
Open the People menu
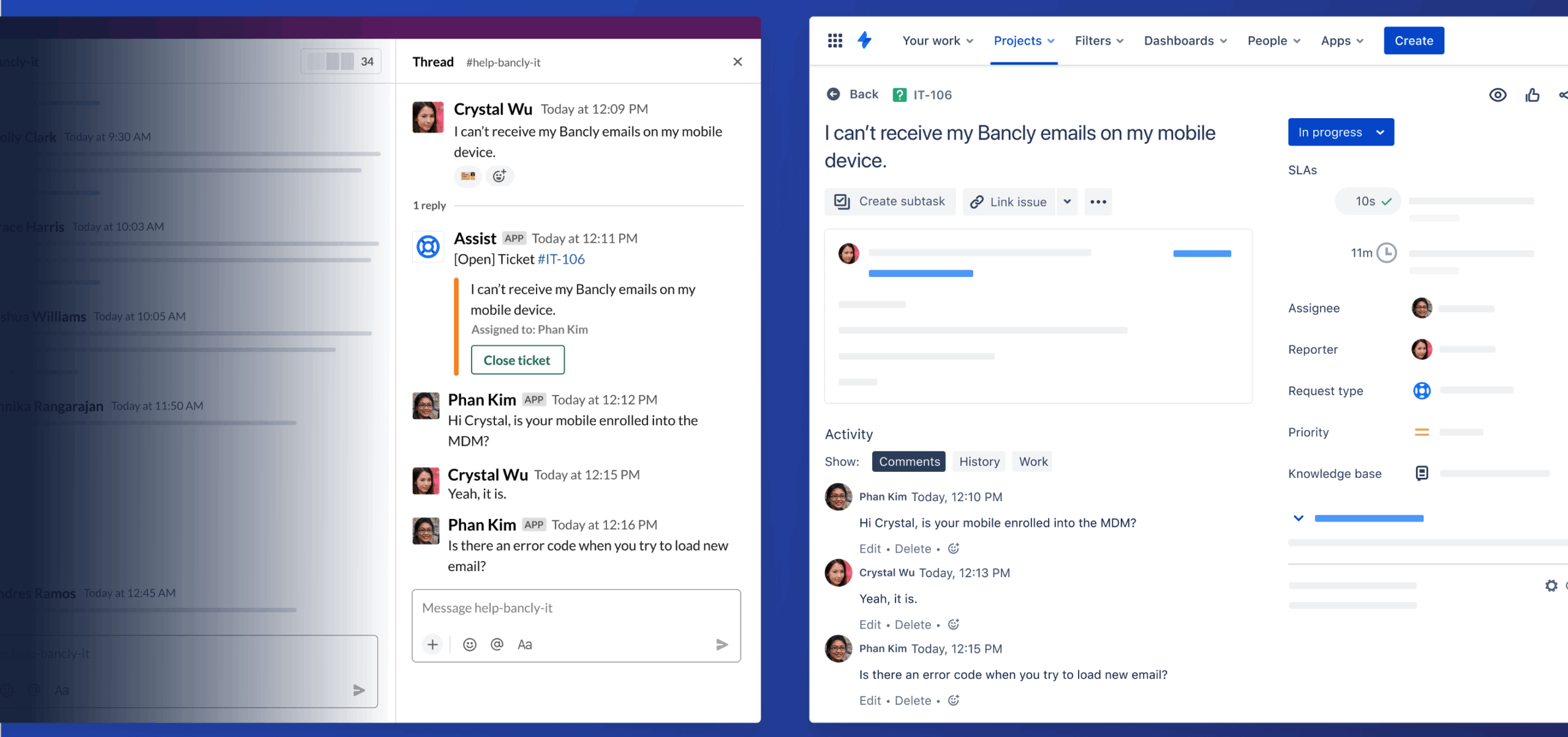pyautogui.click(x=1274, y=40)
